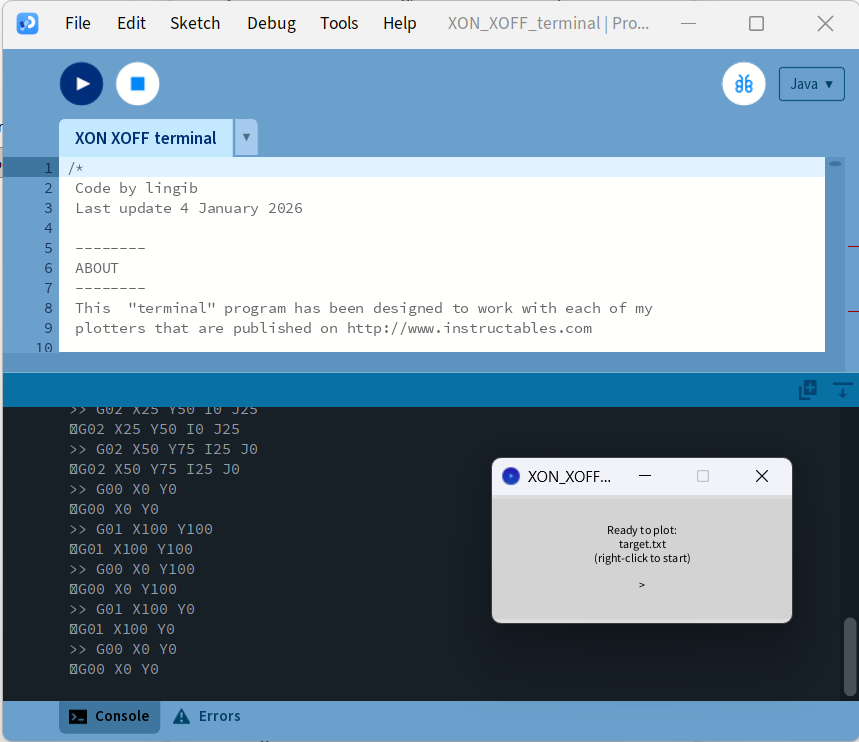The height and width of the screenshot is (742, 859).
Task: Open the Java mode dropdown
Action: tap(811, 84)
